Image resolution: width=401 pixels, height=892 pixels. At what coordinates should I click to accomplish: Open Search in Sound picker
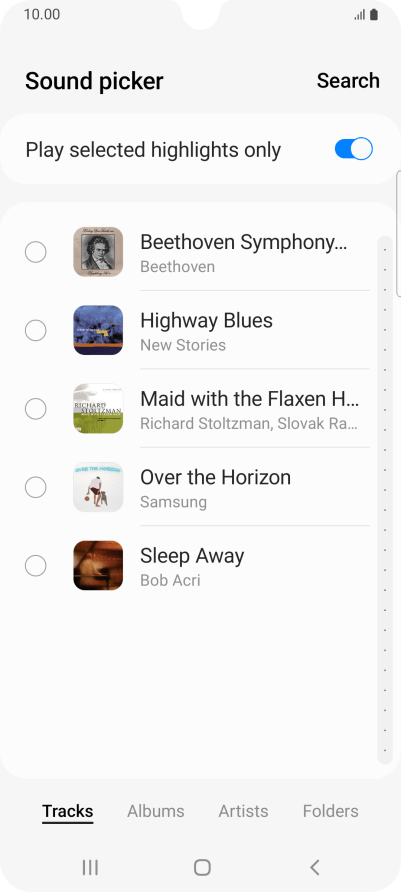click(x=348, y=81)
